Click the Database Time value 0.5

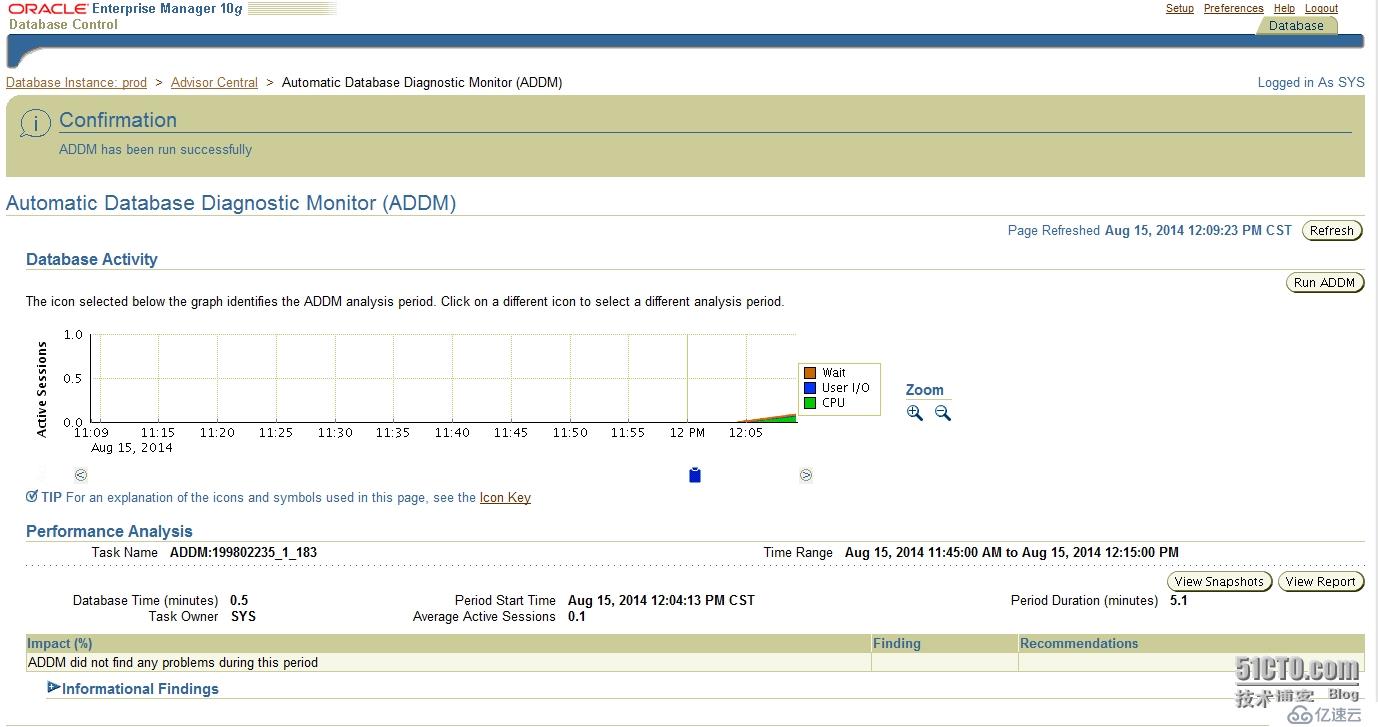coord(239,601)
